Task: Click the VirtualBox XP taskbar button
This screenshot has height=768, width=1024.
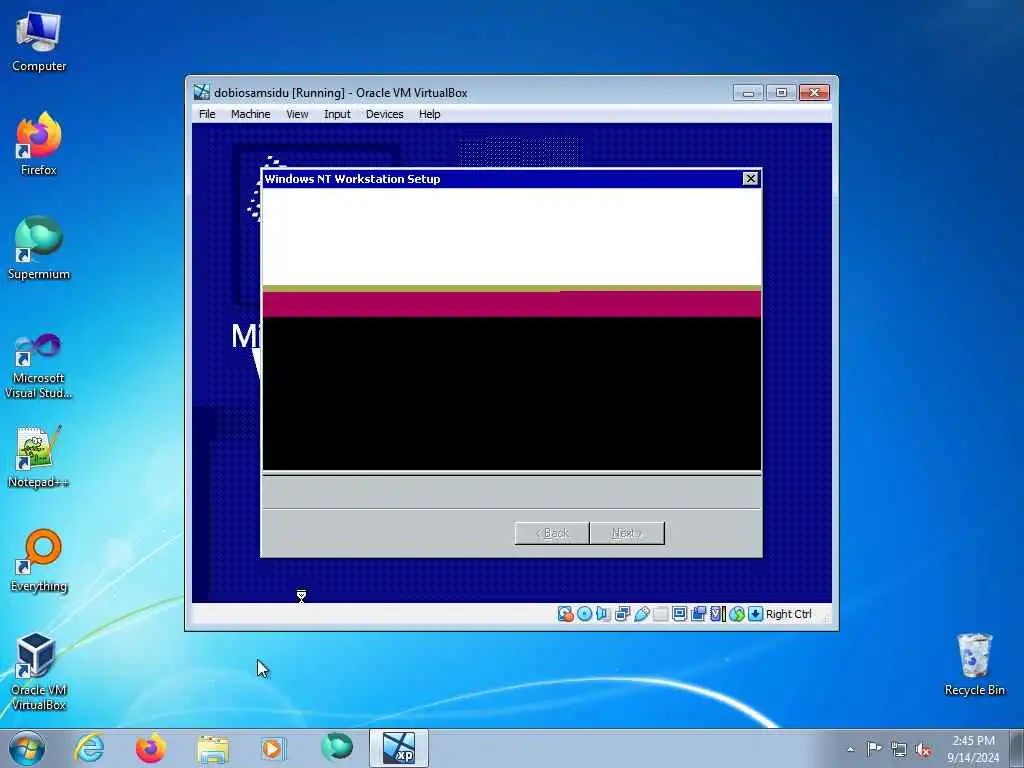Action: click(x=398, y=748)
